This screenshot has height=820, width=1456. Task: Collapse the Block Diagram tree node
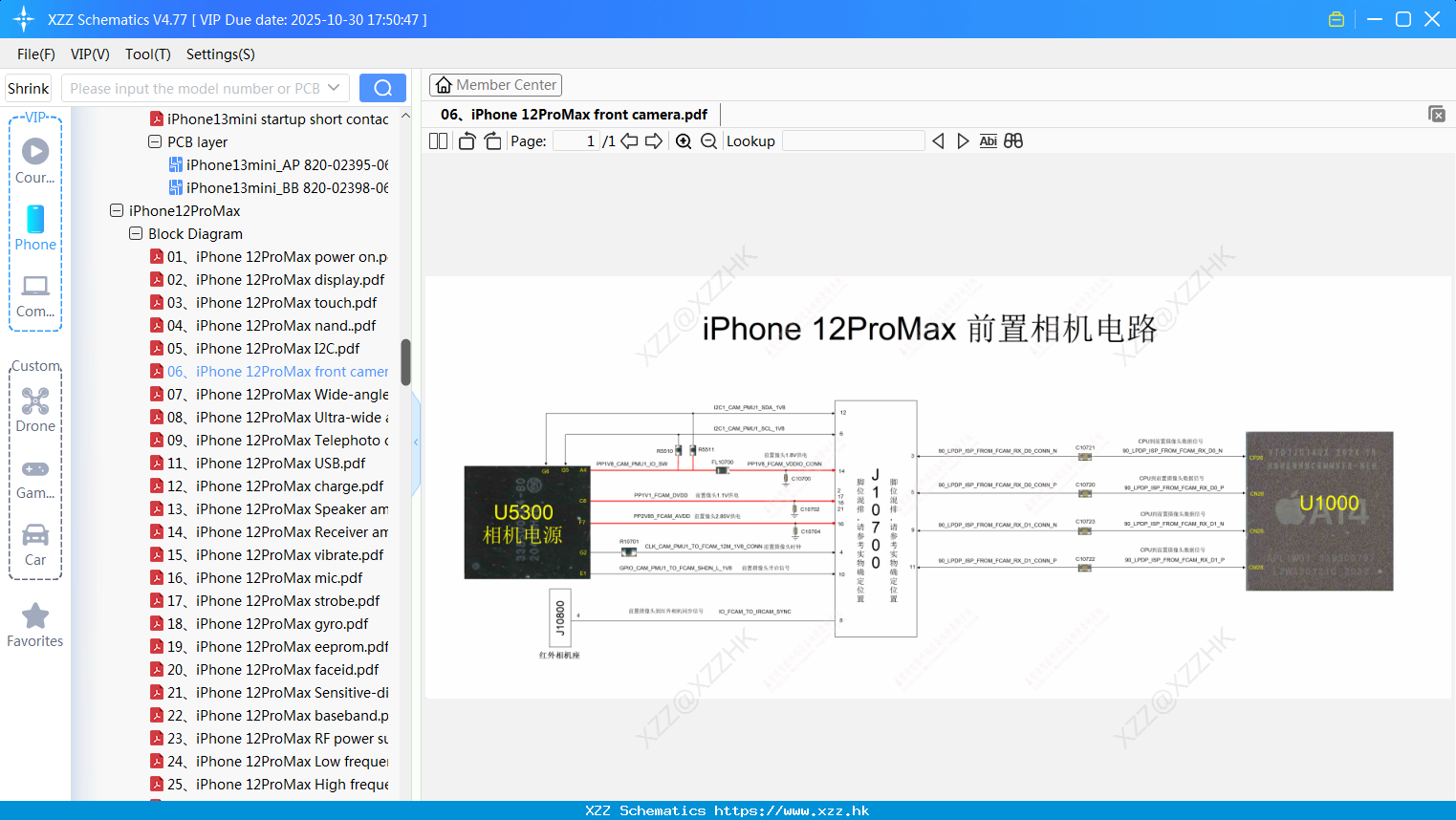coord(136,233)
